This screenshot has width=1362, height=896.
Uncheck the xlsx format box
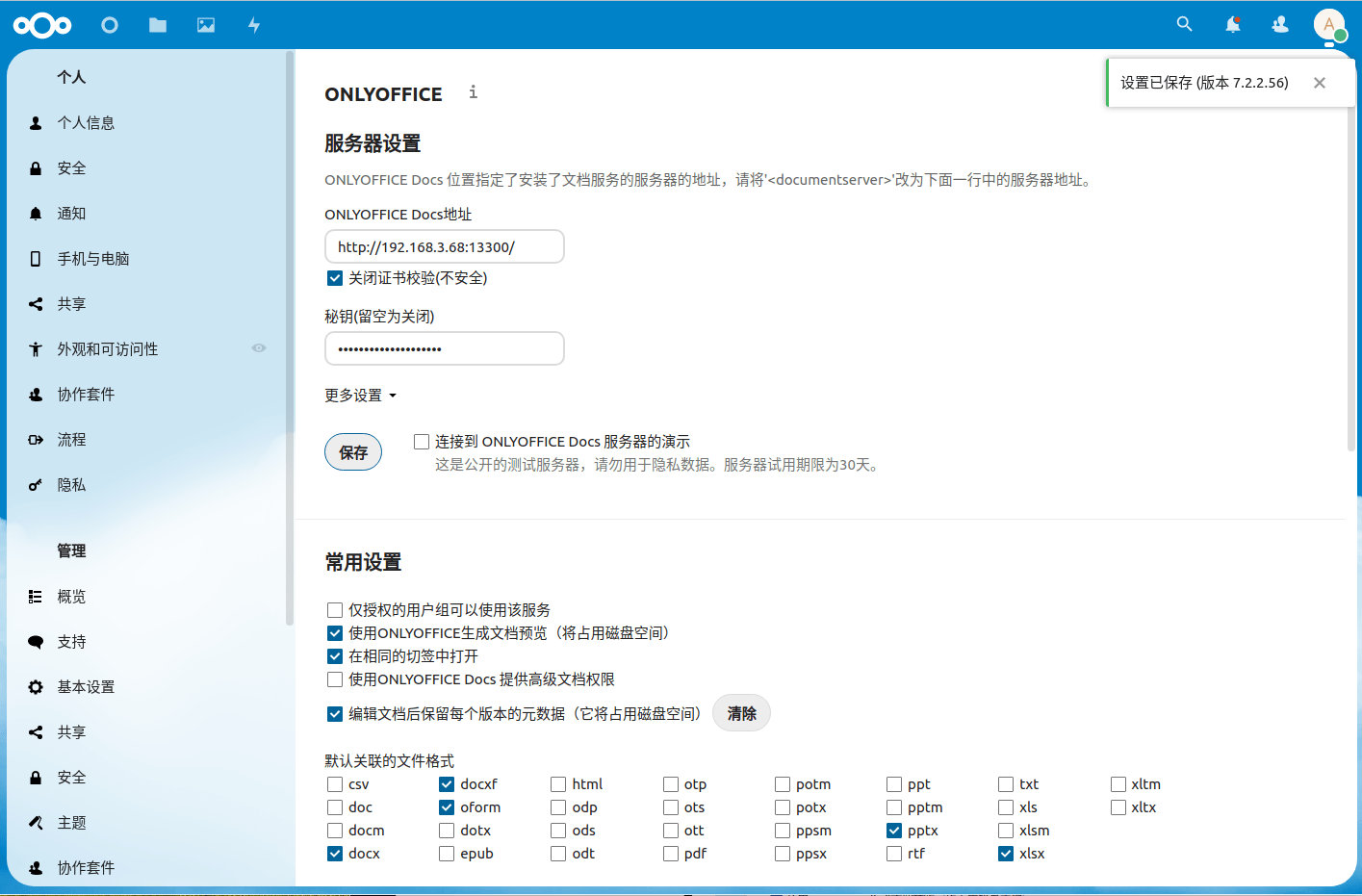pyautogui.click(x=1006, y=854)
